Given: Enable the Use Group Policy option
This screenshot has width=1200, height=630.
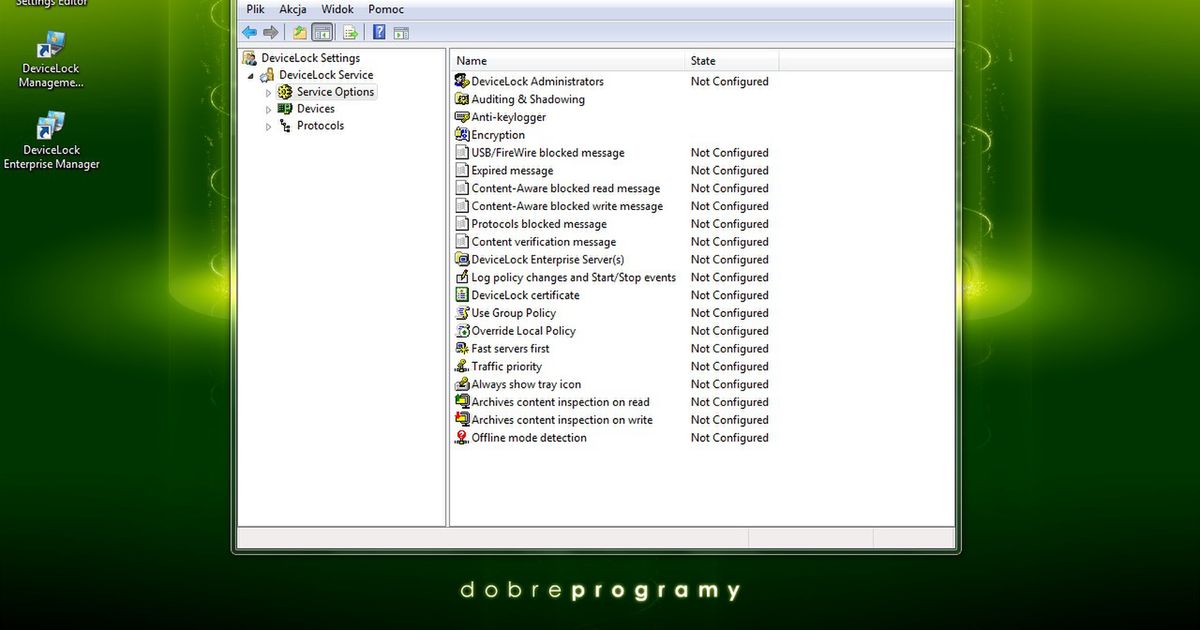Looking at the screenshot, I should coord(510,312).
